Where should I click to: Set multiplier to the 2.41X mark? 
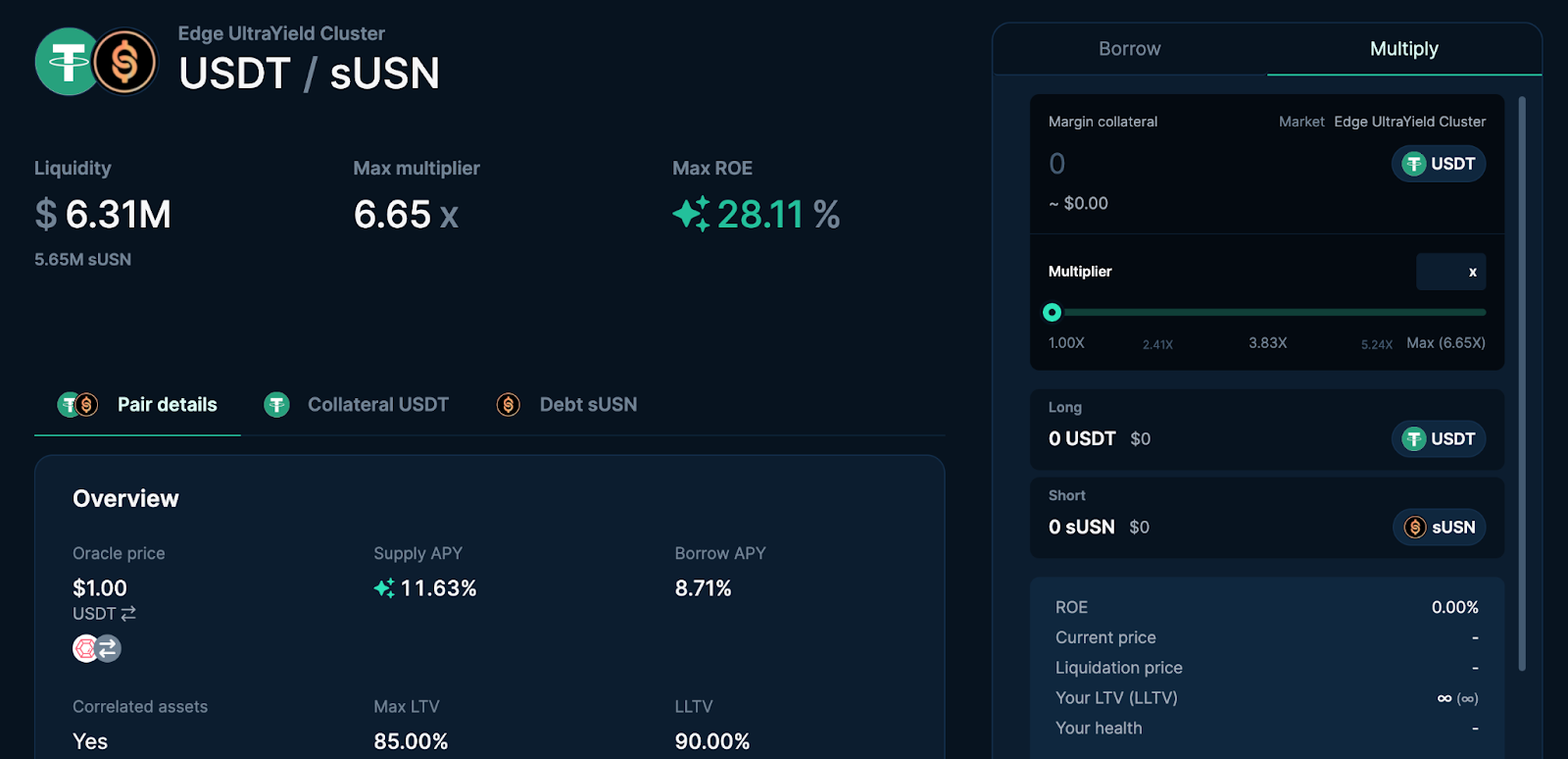click(1157, 345)
